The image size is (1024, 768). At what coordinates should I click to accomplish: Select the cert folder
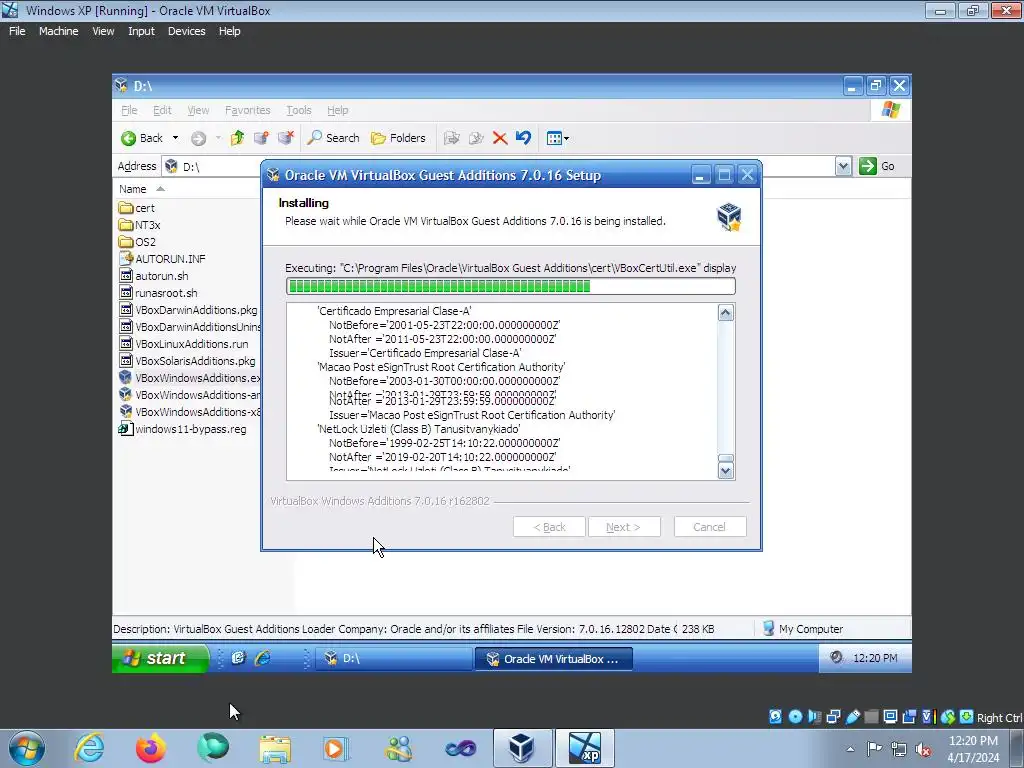click(x=136, y=208)
